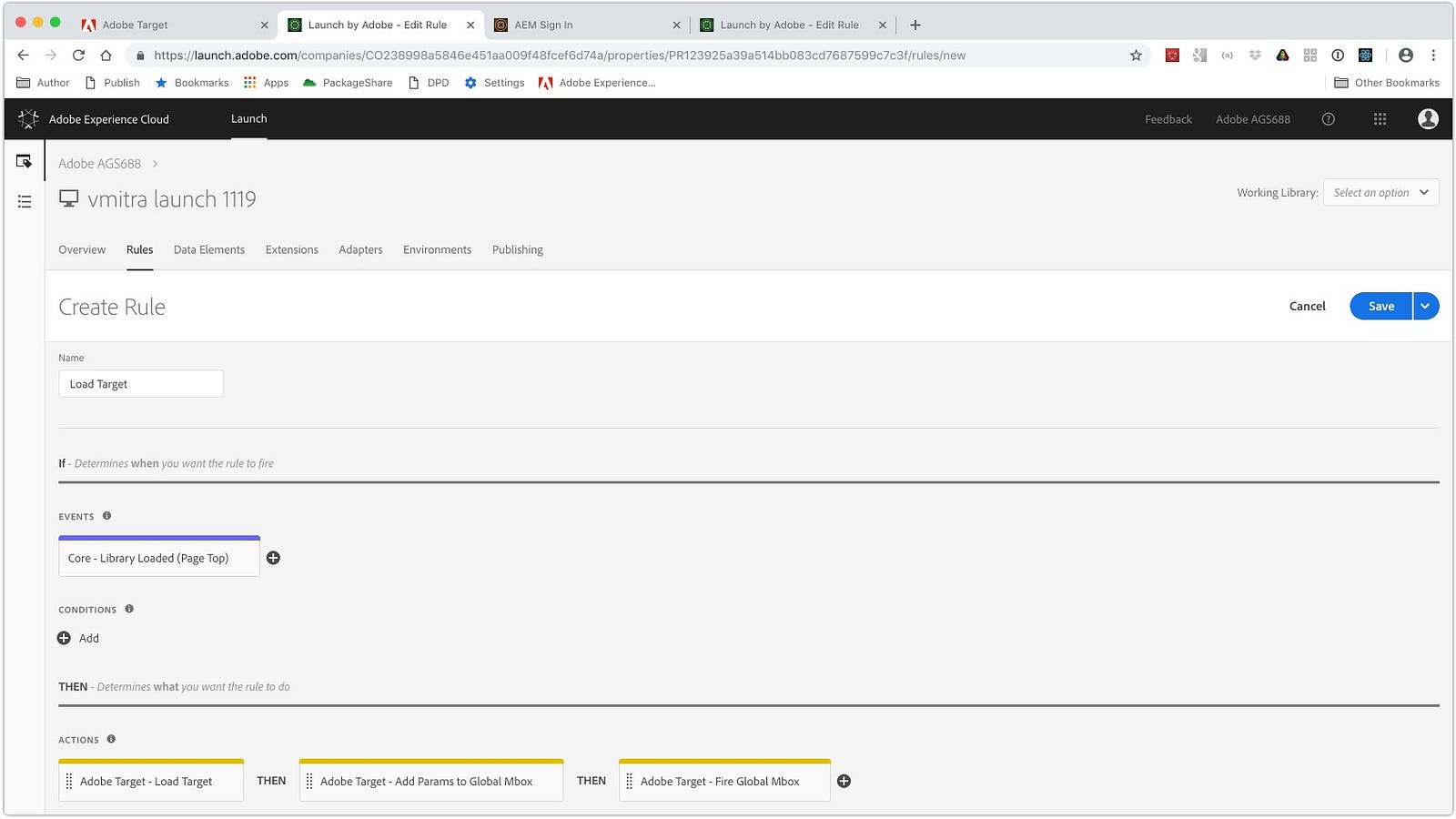Open the Bookmarks star bookmark
Viewport: 1456px width, 819px height.
click(192, 83)
